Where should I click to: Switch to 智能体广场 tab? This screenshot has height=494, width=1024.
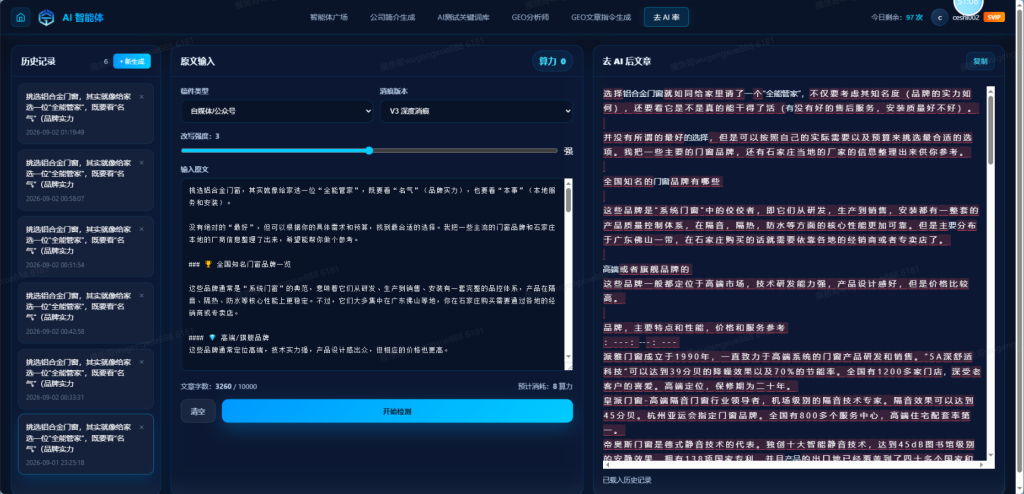tap(328, 18)
